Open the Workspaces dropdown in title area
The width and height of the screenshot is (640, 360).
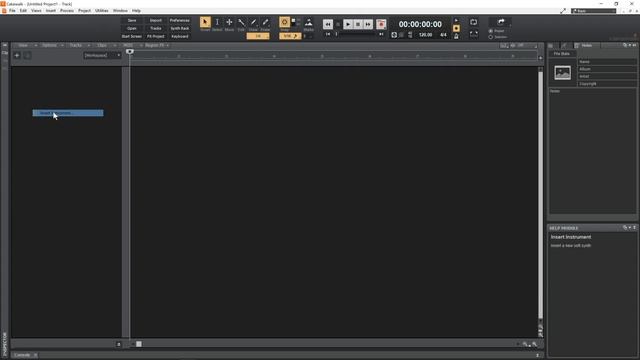tap(593, 11)
